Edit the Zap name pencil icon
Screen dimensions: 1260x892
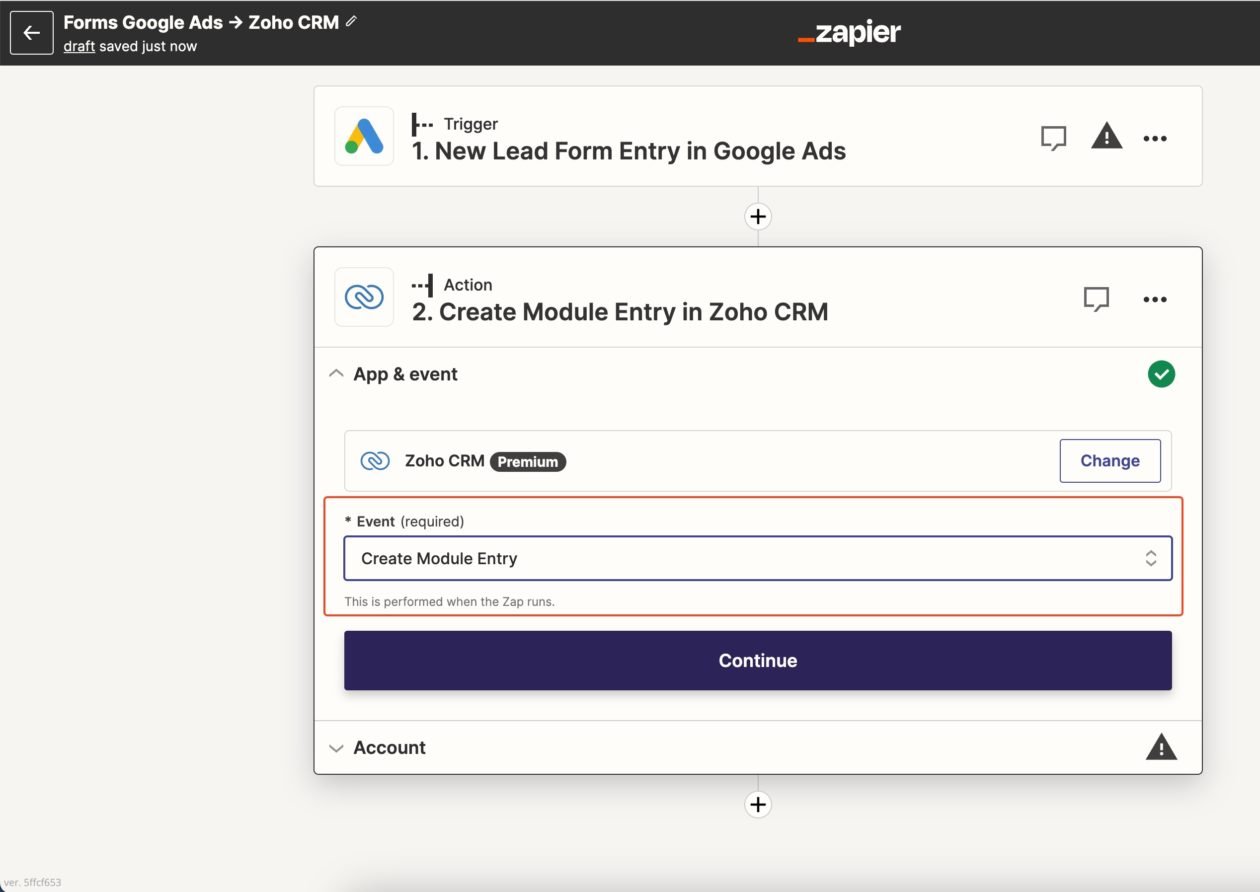pyautogui.click(x=351, y=22)
